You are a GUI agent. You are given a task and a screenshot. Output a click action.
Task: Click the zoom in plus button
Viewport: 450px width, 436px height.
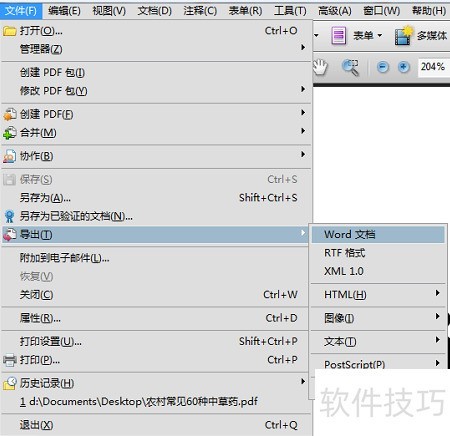point(403,67)
